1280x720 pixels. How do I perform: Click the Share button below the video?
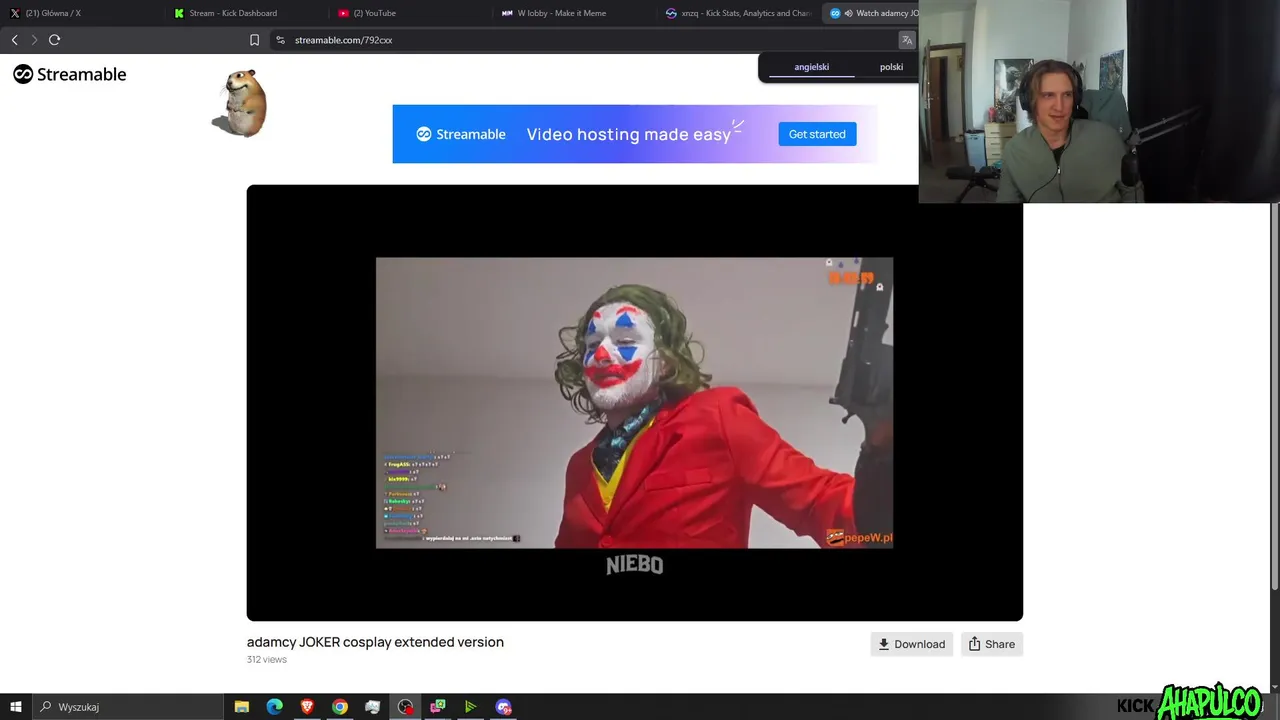coord(991,644)
